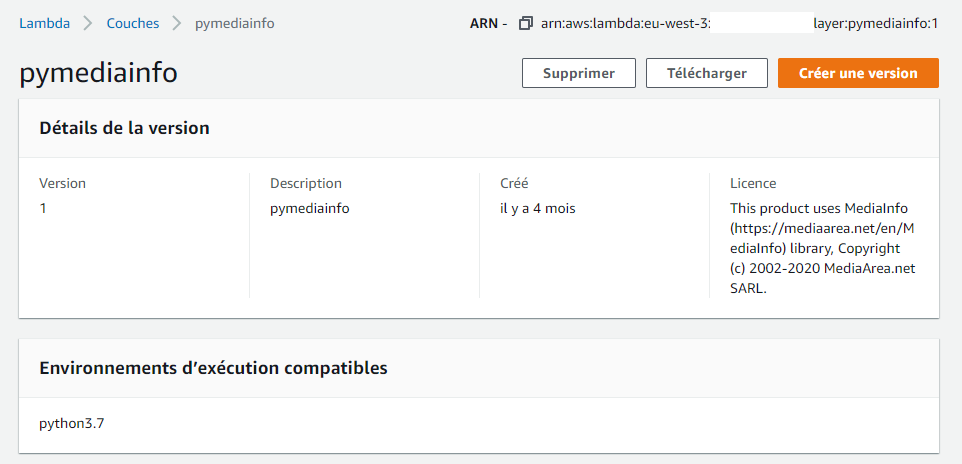Click the Description column label

[306, 184]
